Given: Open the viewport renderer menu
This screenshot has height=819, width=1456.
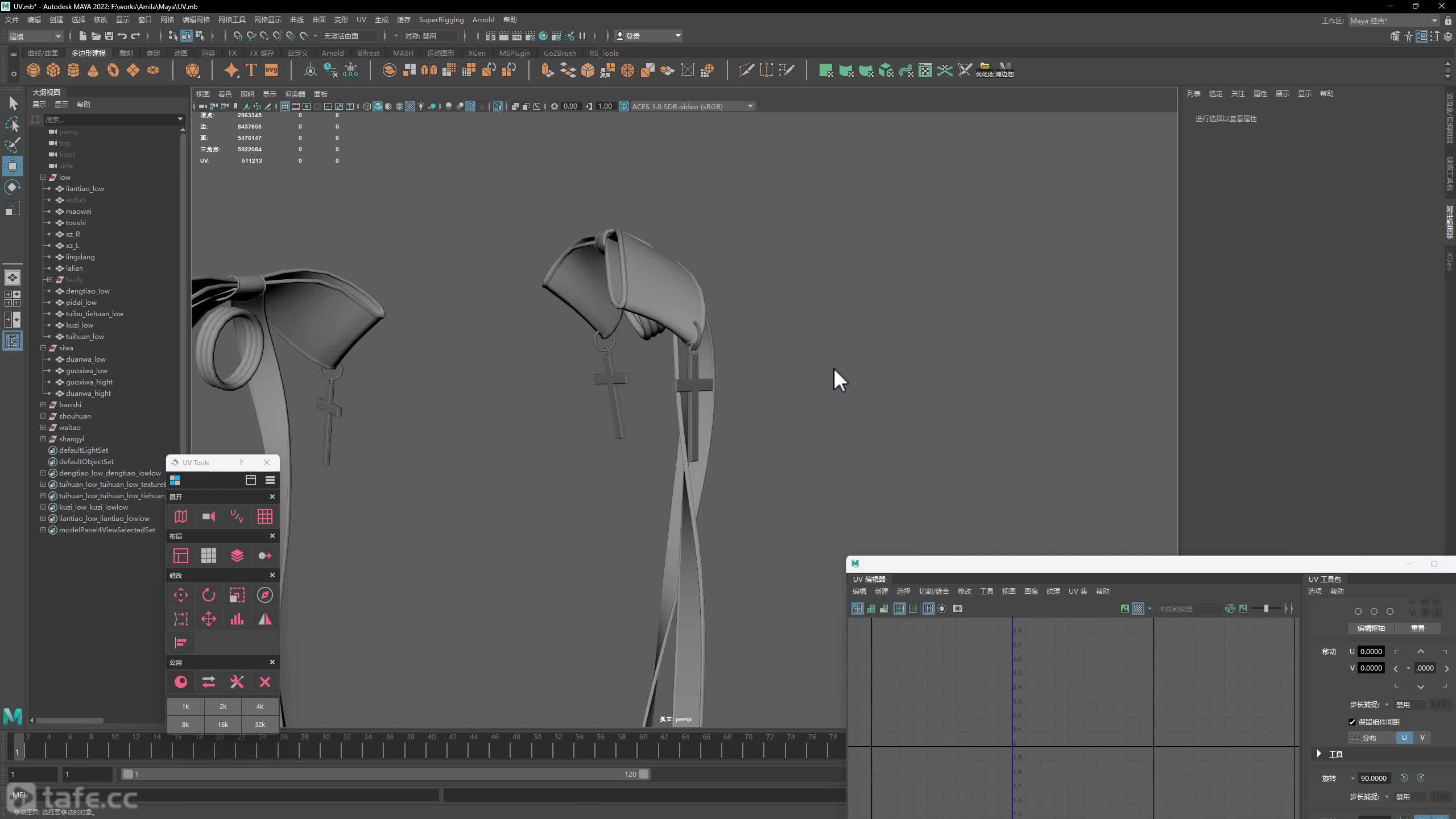Looking at the screenshot, I should [x=295, y=94].
